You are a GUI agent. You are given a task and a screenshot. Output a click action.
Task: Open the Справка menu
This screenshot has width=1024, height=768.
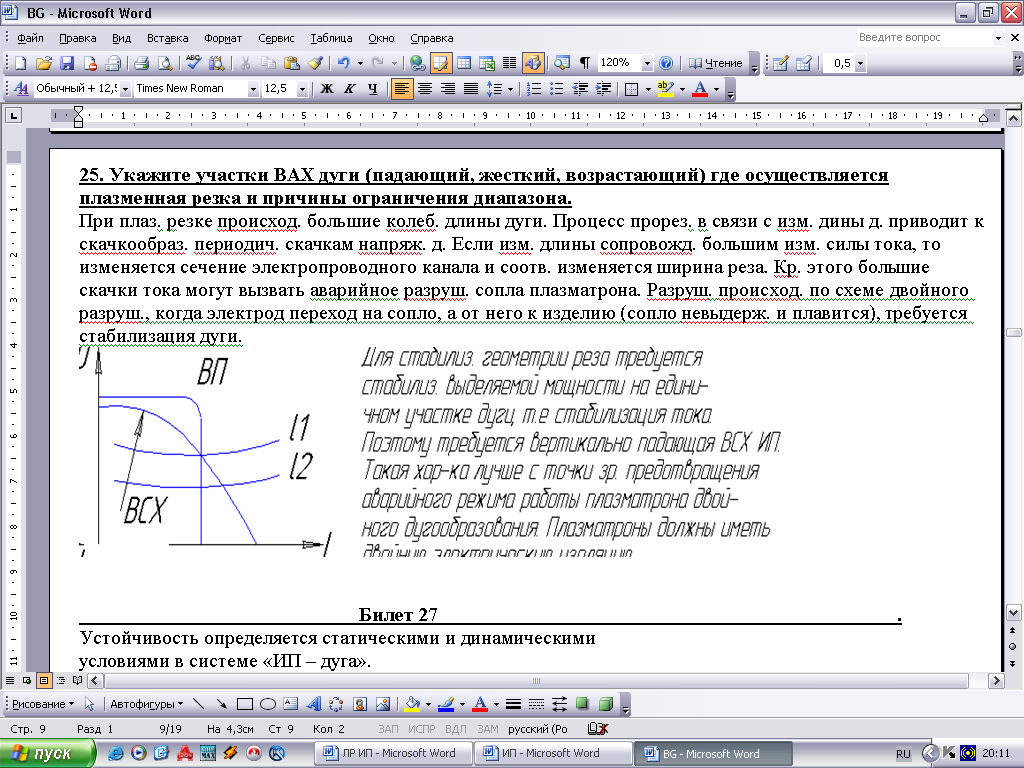(432, 38)
